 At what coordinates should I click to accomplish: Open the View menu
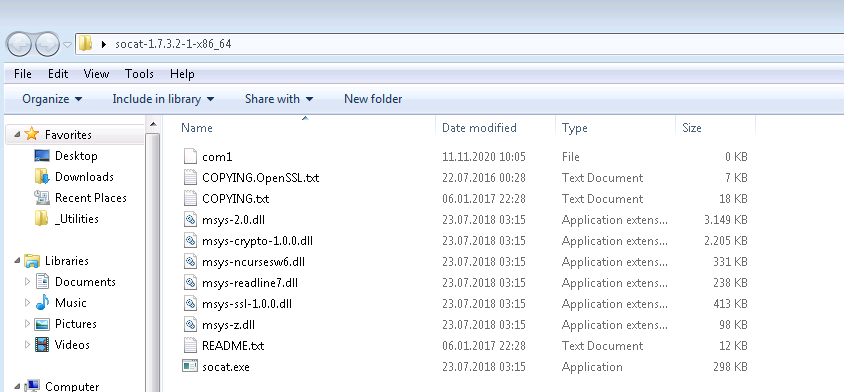[96, 74]
